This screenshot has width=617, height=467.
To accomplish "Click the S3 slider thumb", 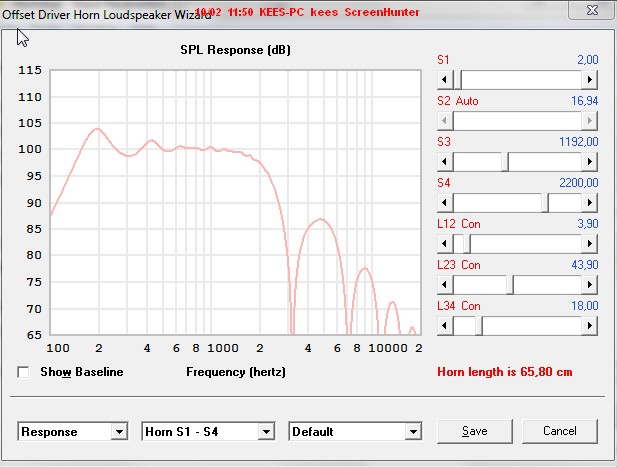I will click(505, 162).
